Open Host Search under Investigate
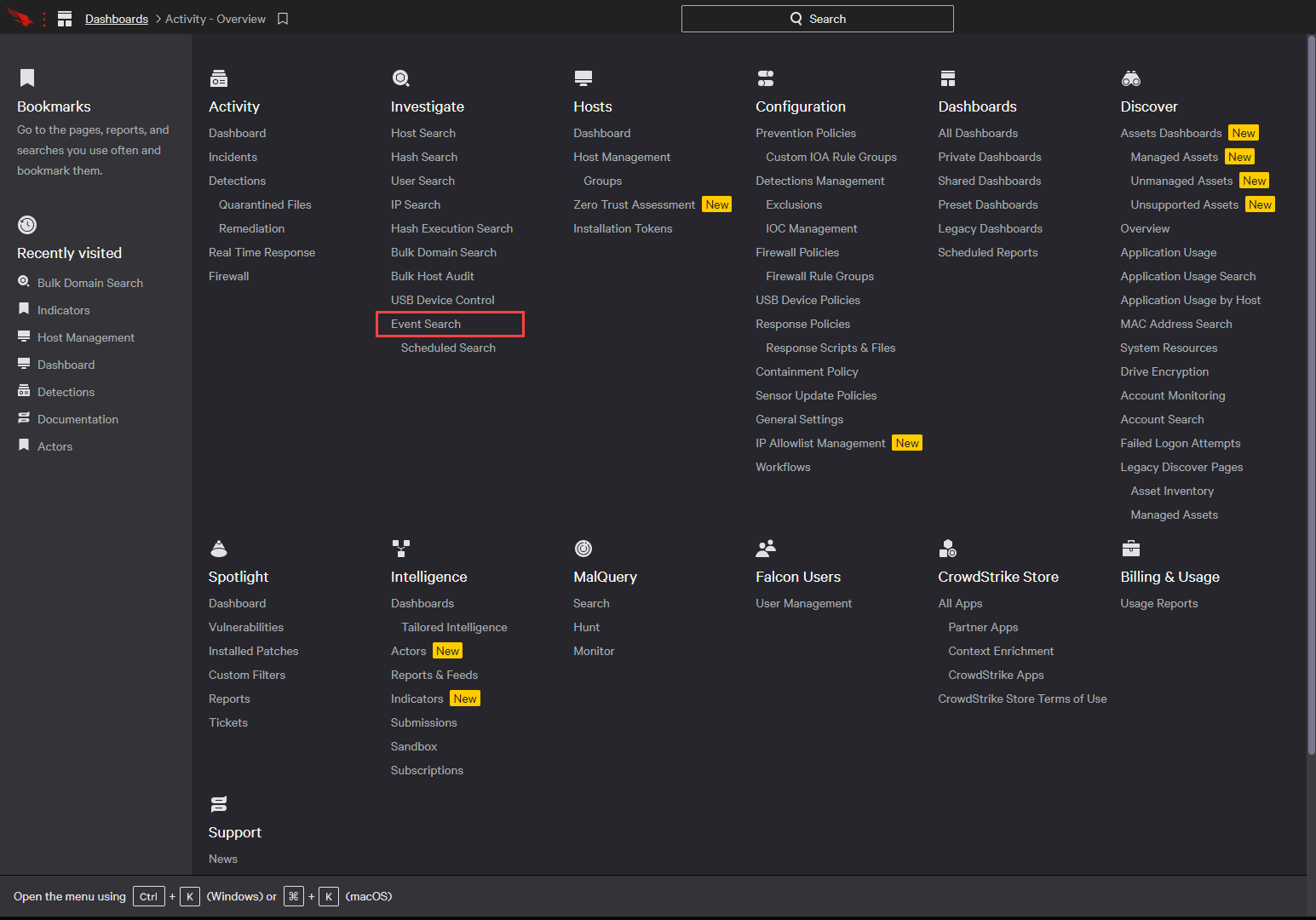 423,133
